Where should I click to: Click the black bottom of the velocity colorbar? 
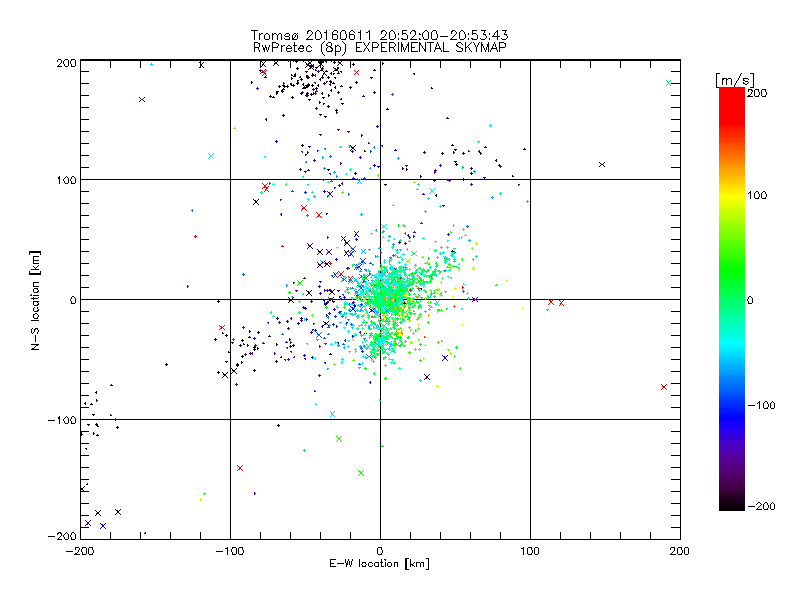coord(732,503)
